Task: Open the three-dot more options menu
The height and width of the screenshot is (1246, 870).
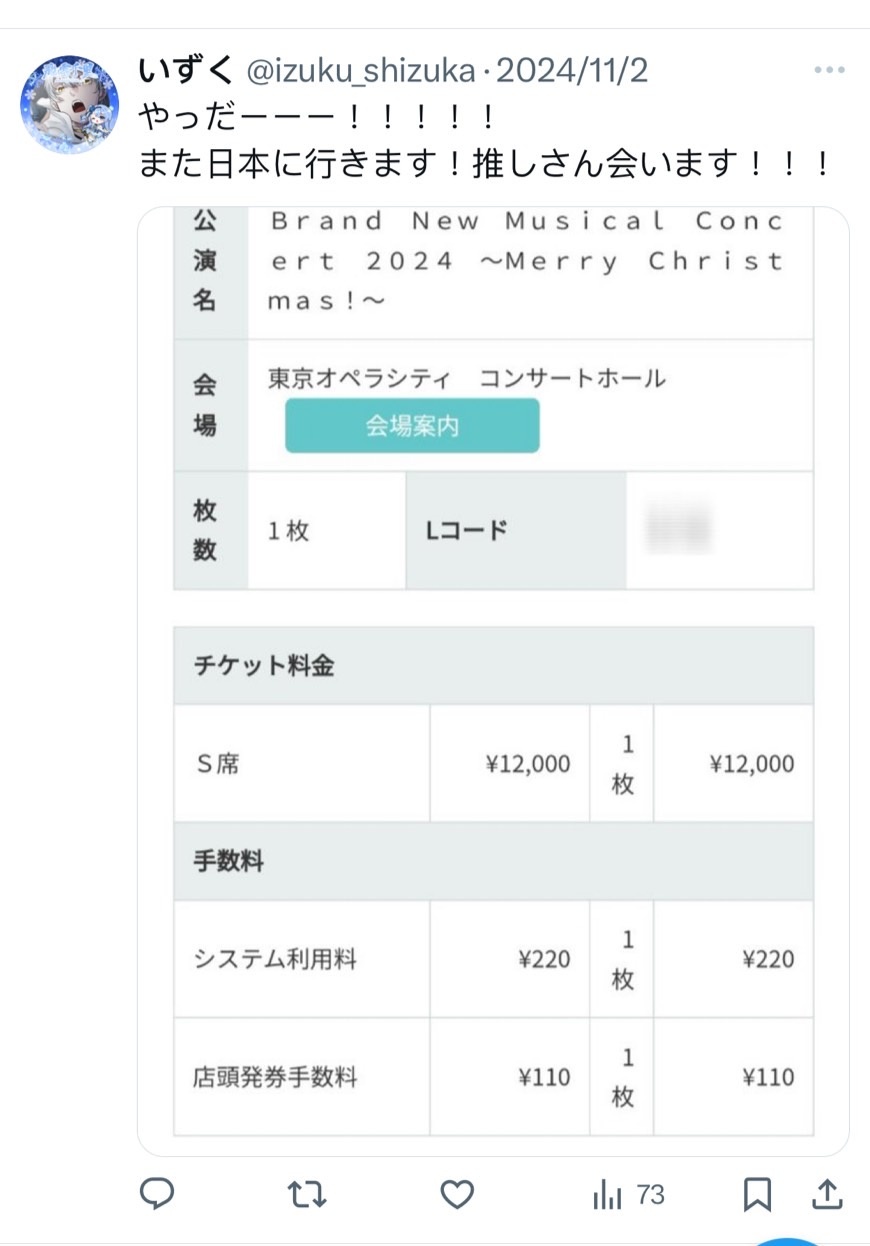Action: tap(829, 70)
